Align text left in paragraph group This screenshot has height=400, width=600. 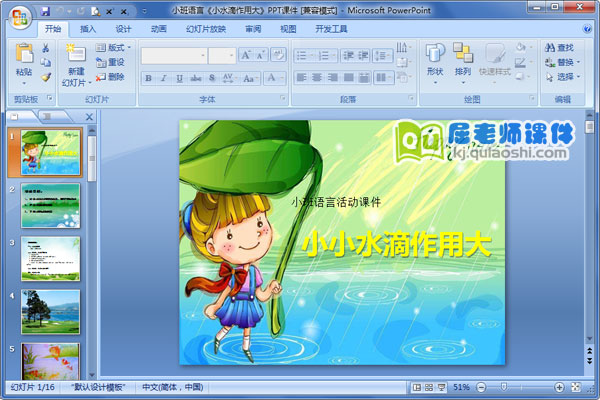[x=302, y=77]
